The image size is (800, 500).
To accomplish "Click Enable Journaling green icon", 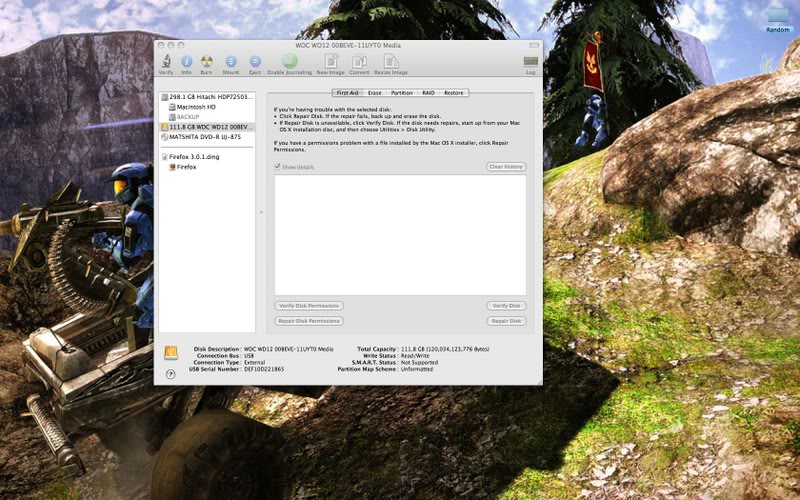I will point(290,61).
